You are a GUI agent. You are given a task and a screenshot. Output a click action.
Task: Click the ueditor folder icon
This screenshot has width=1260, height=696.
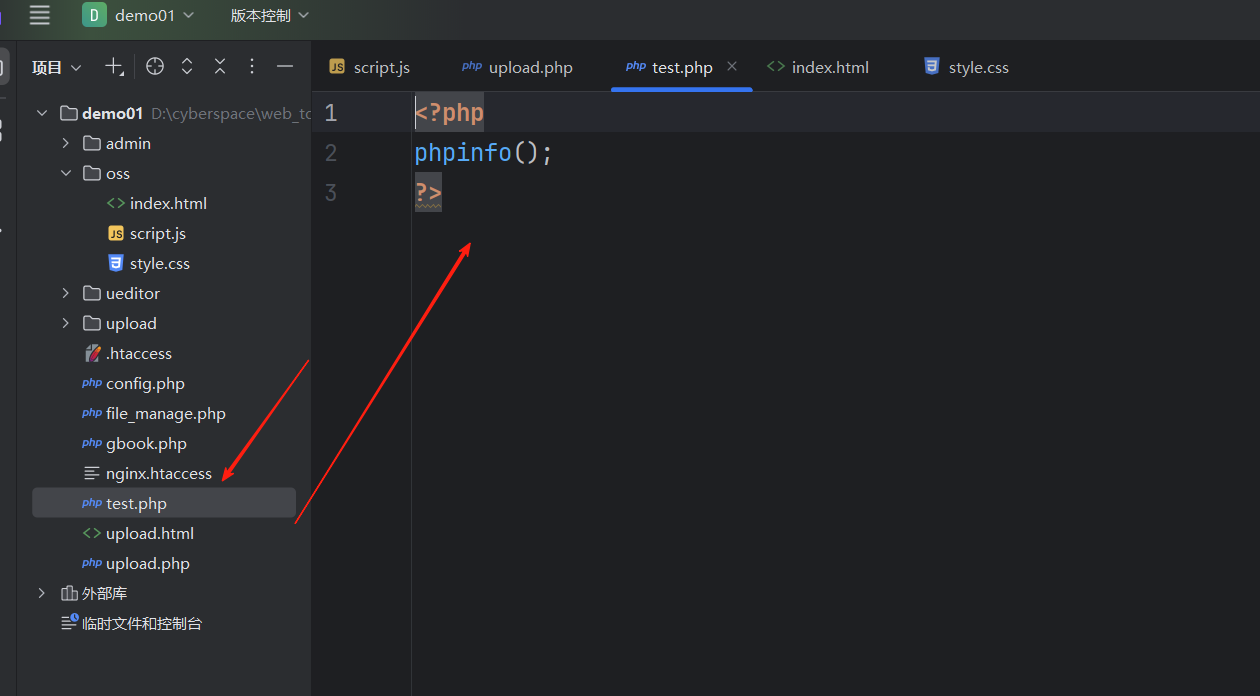click(x=92, y=293)
